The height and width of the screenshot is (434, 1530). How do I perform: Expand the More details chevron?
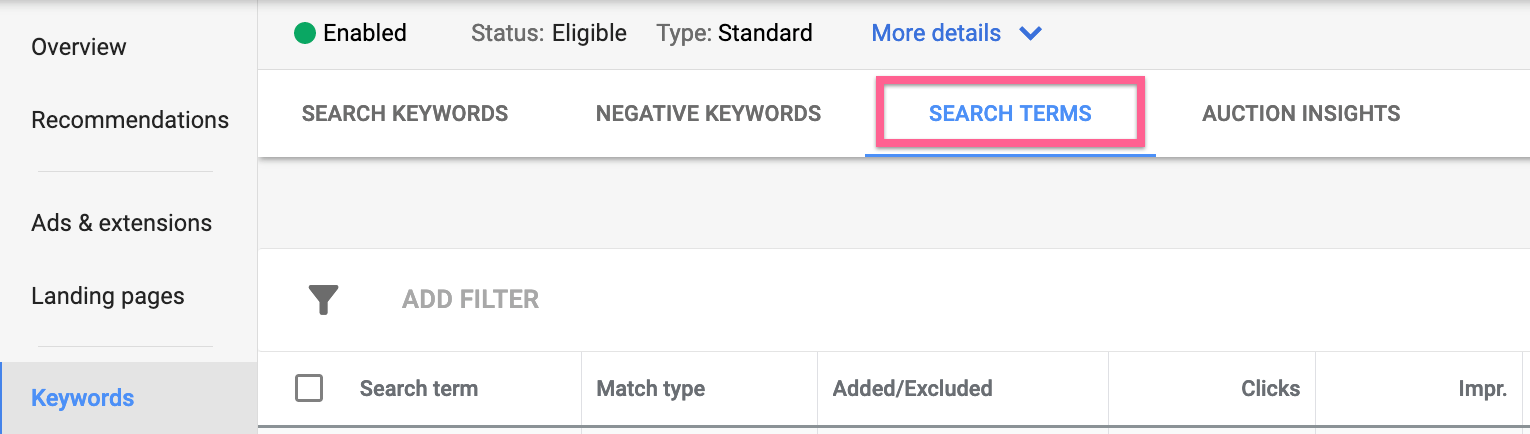tap(1030, 34)
